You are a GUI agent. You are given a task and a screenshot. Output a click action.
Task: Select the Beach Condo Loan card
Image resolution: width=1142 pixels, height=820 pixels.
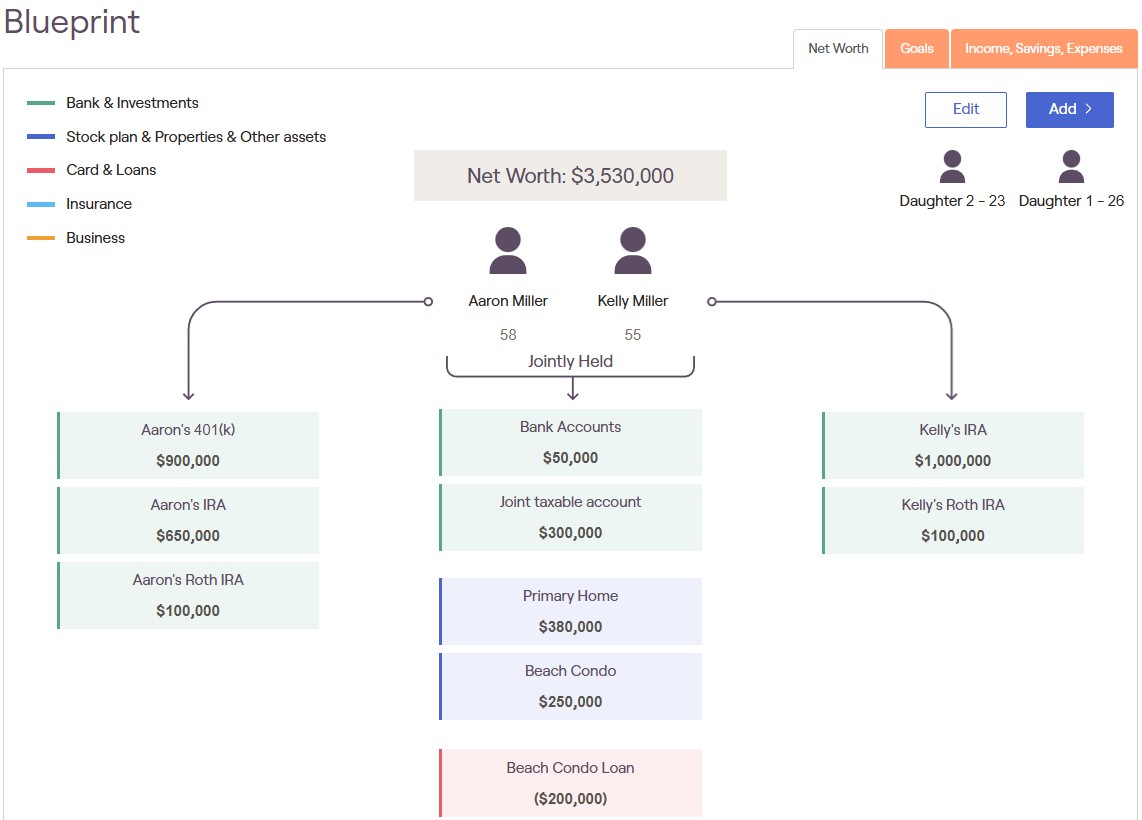570,783
